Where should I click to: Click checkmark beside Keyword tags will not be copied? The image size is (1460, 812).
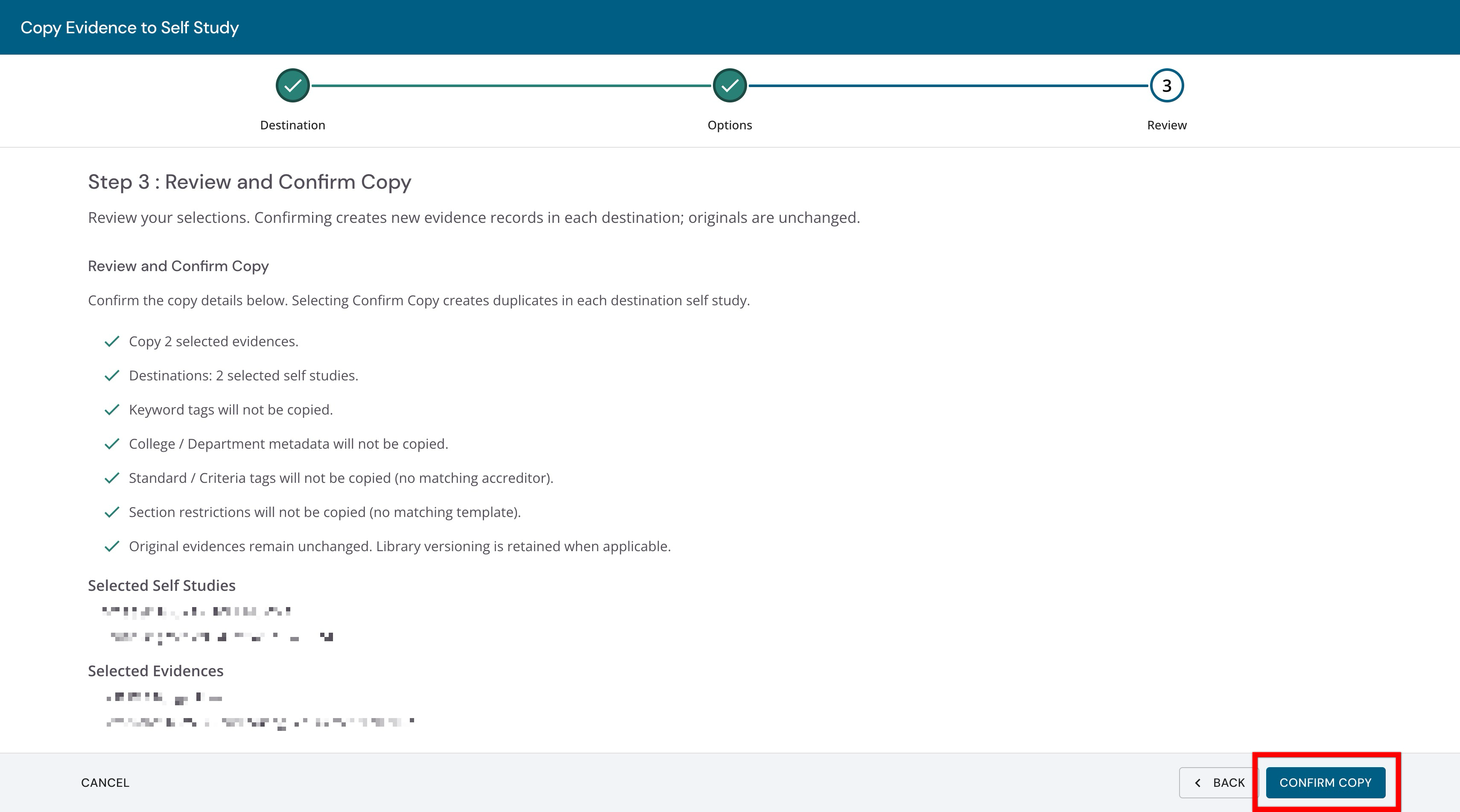pyautogui.click(x=112, y=409)
